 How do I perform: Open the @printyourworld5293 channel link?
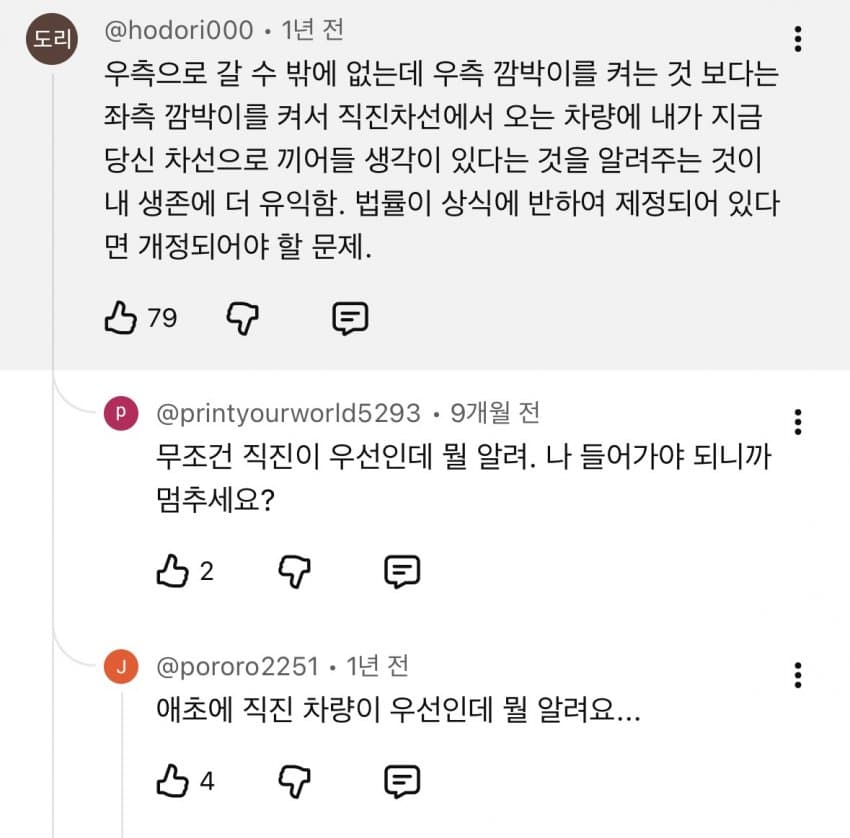tap(288, 412)
